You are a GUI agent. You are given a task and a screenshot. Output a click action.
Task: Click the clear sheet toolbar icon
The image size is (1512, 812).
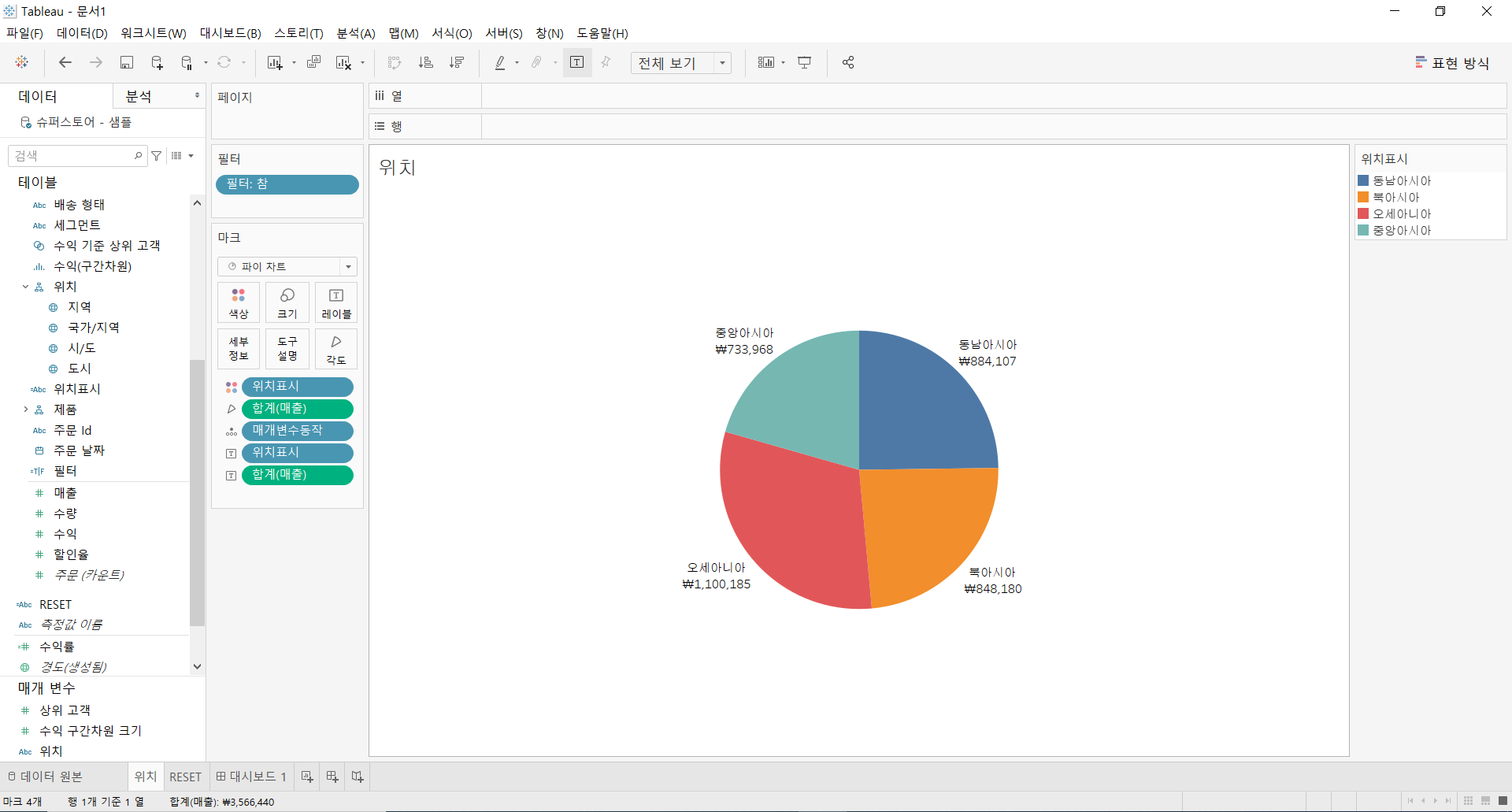click(343, 62)
